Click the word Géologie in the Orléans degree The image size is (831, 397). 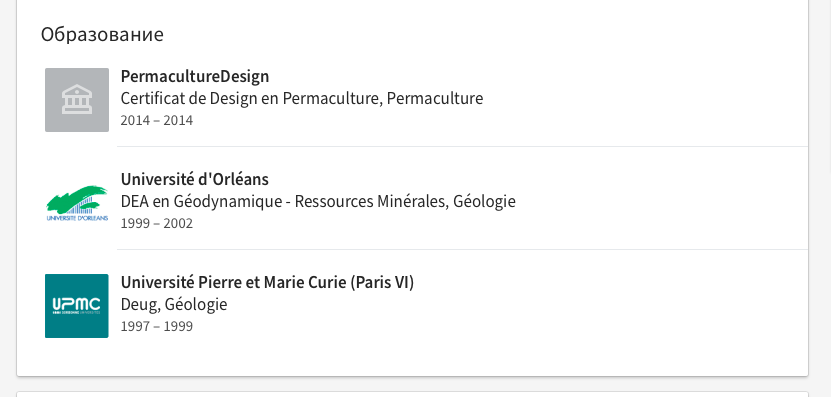(484, 201)
